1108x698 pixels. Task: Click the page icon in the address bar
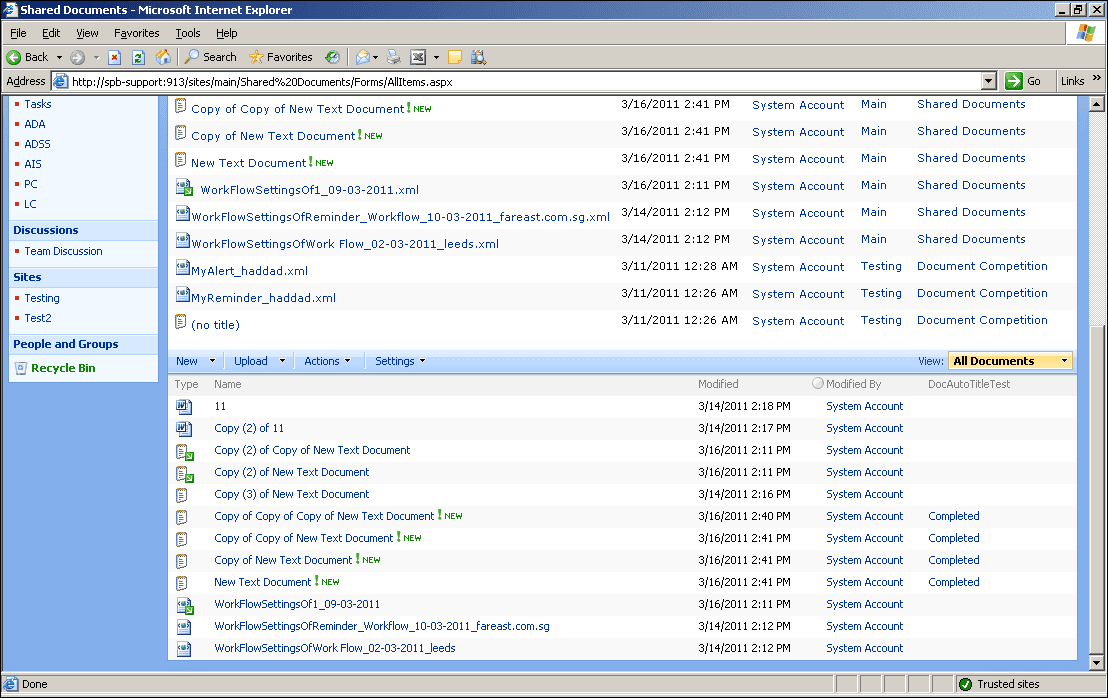(61, 81)
